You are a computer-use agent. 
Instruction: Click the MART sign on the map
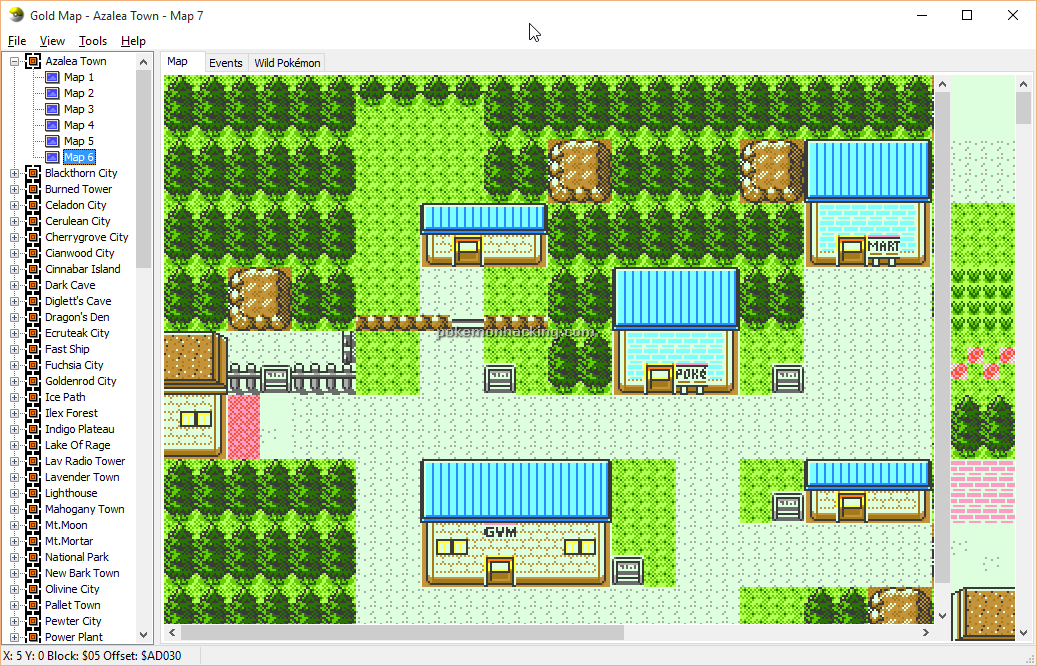pos(884,246)
